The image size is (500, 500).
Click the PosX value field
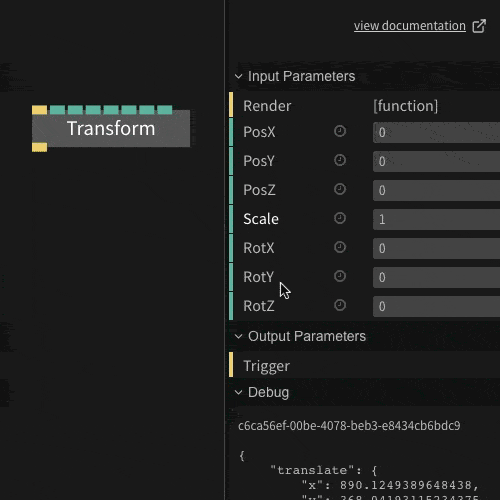[x=436, y=132]
